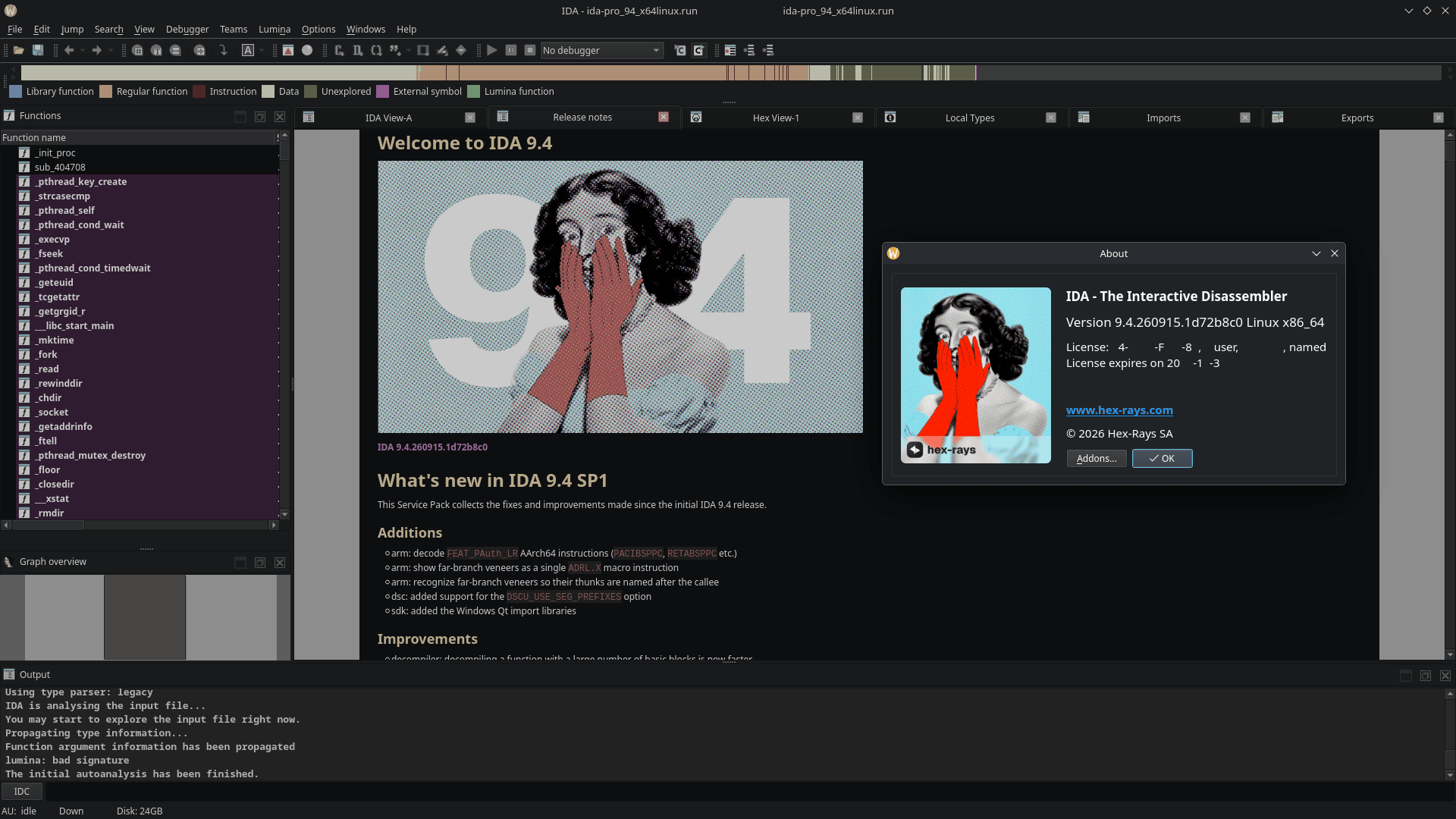Open the text search 'A' toolbar icon
Image resolution: width=1456 pixels, height=819 pixels.
(x=248, y=50)
